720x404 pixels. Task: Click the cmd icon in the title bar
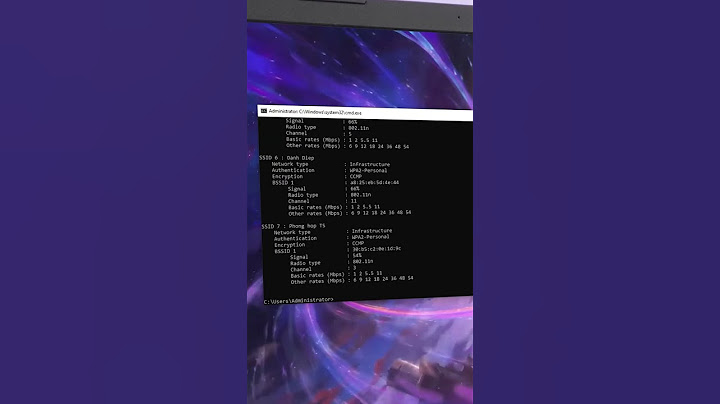264,111
